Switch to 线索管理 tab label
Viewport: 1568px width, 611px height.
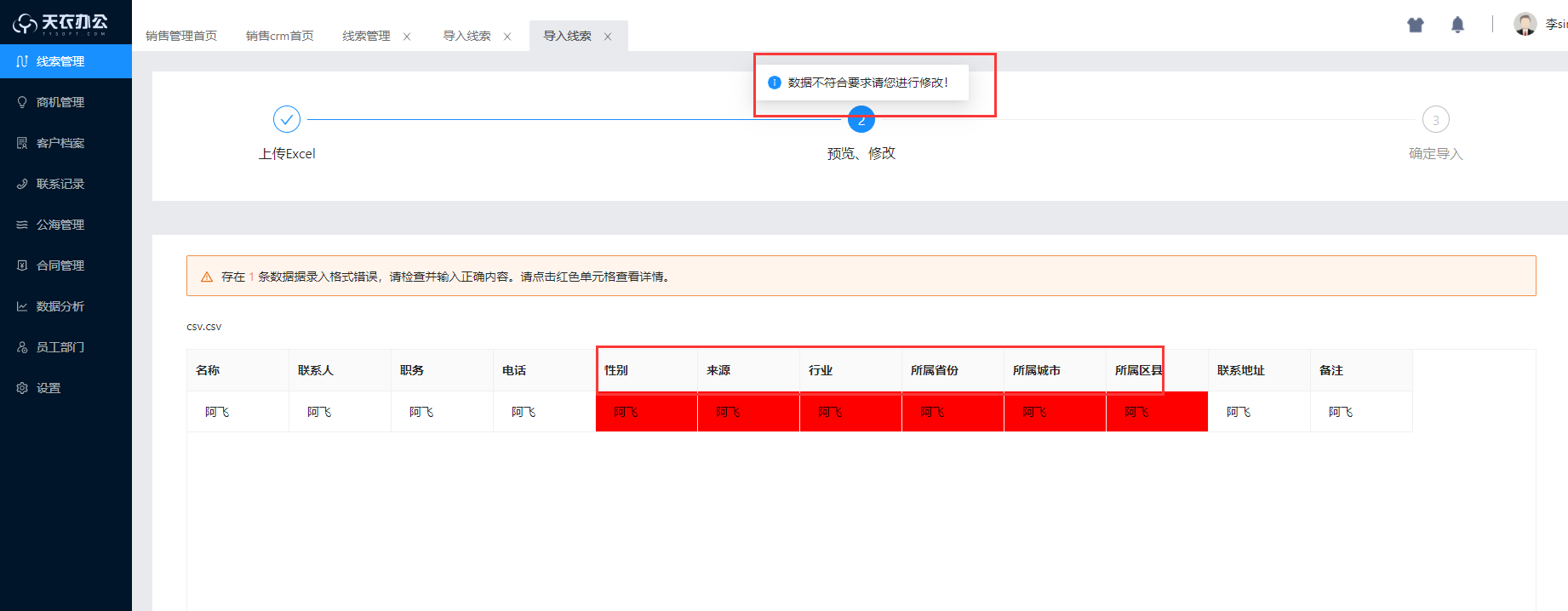(367, 36)
